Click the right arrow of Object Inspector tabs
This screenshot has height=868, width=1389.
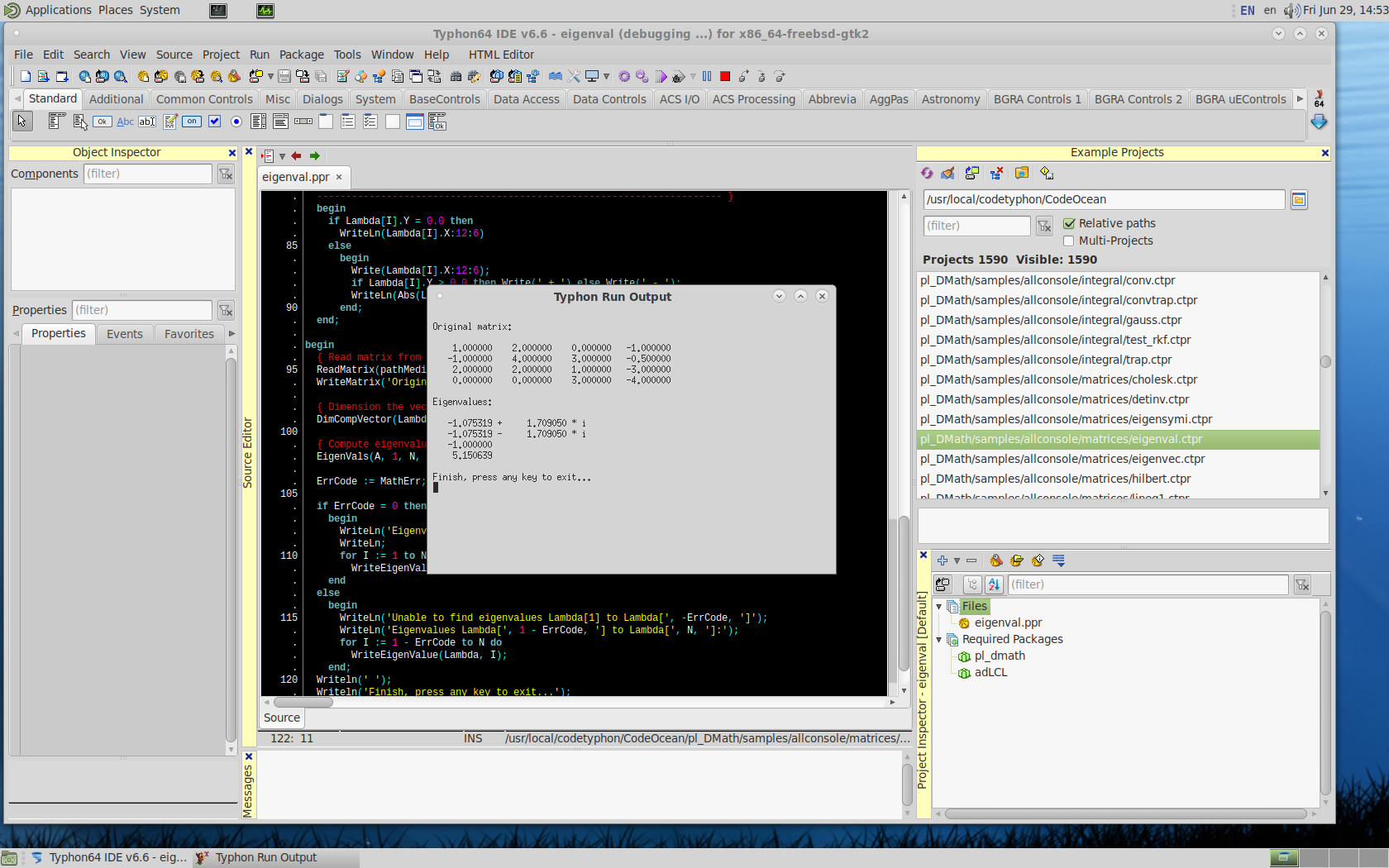coord(231,334)
